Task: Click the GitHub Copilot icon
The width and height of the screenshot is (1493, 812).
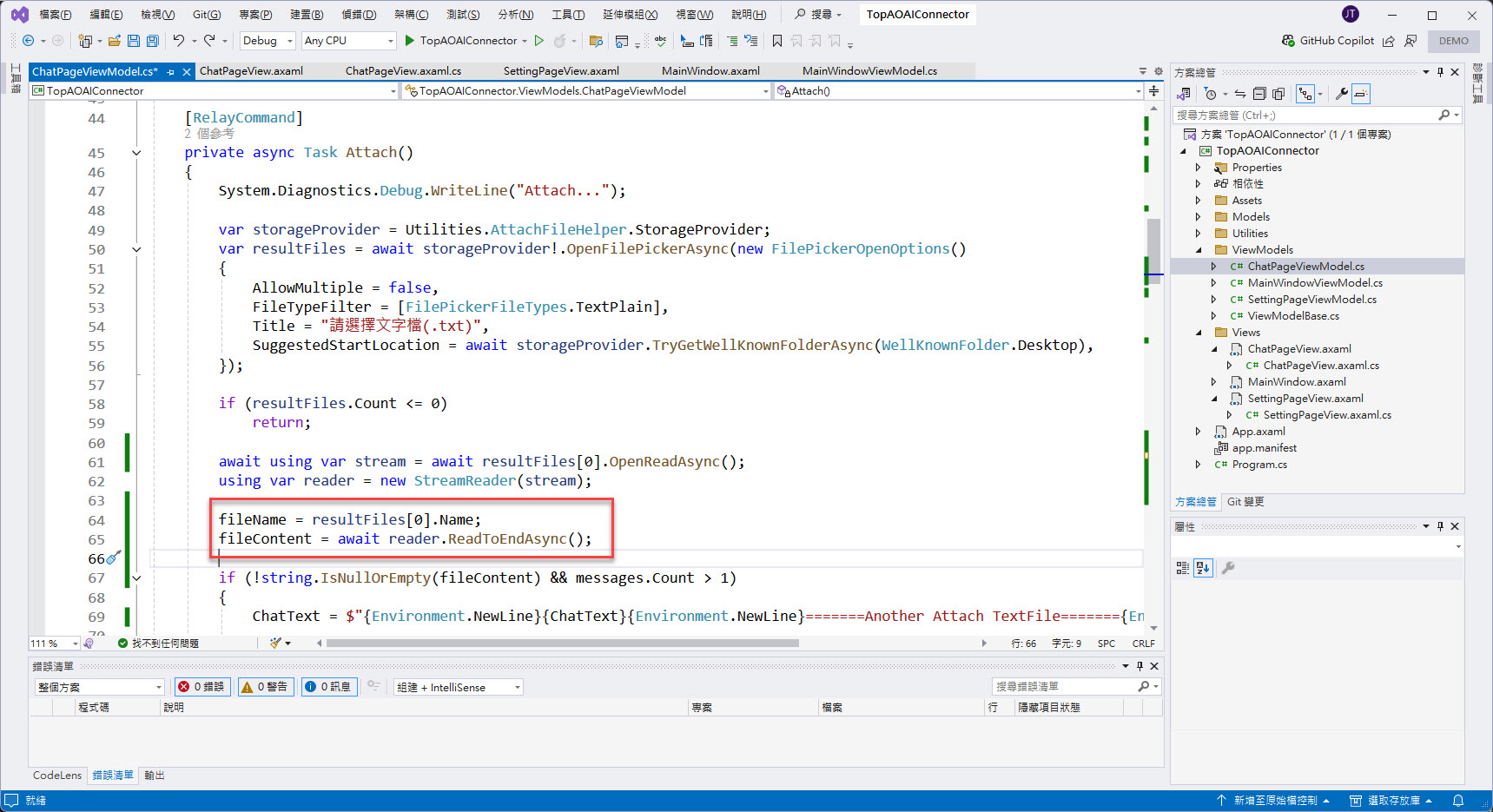Action: [1288, 41]
